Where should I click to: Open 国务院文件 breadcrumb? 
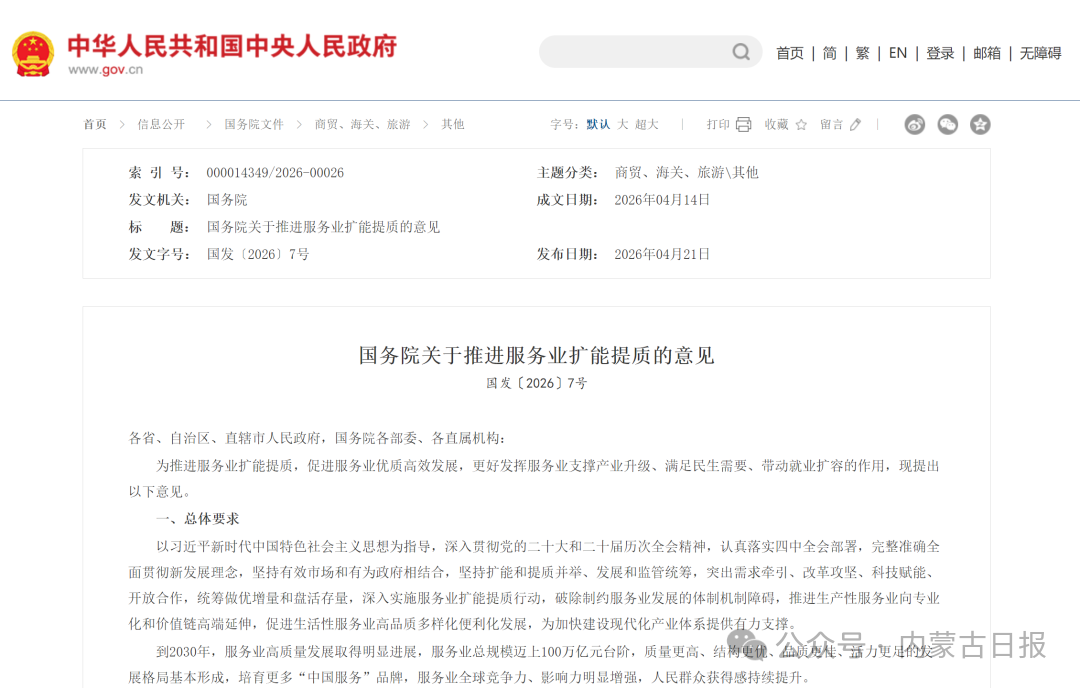[253, 125]
